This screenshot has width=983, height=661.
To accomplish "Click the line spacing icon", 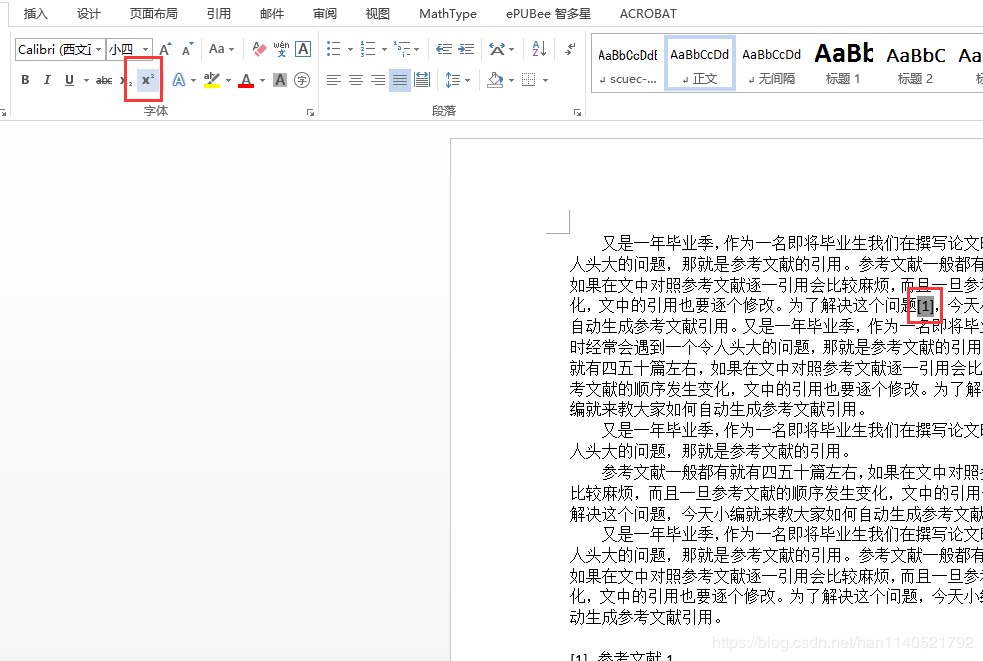I will click(452, 80).
